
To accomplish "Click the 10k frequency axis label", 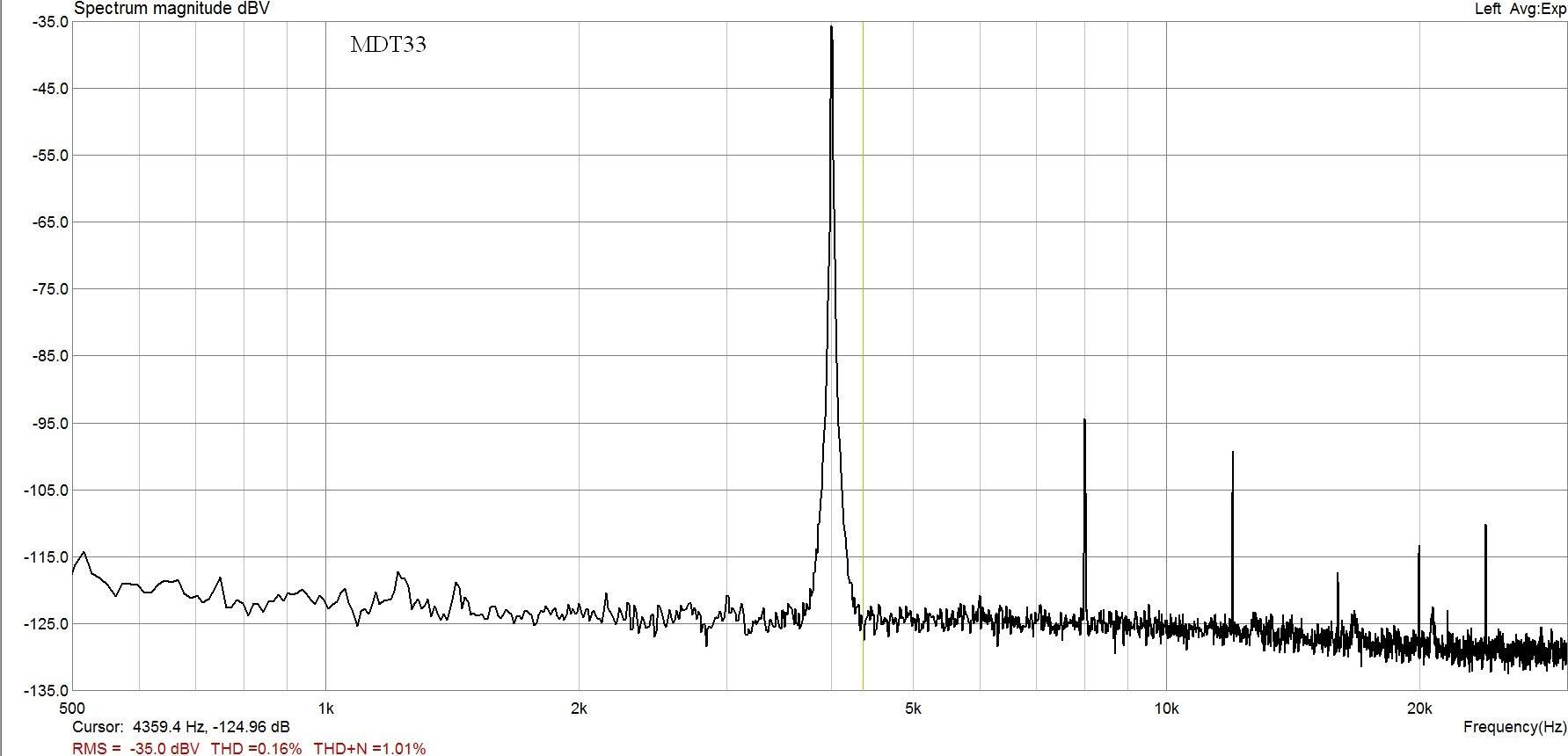I will point(1166,708).
